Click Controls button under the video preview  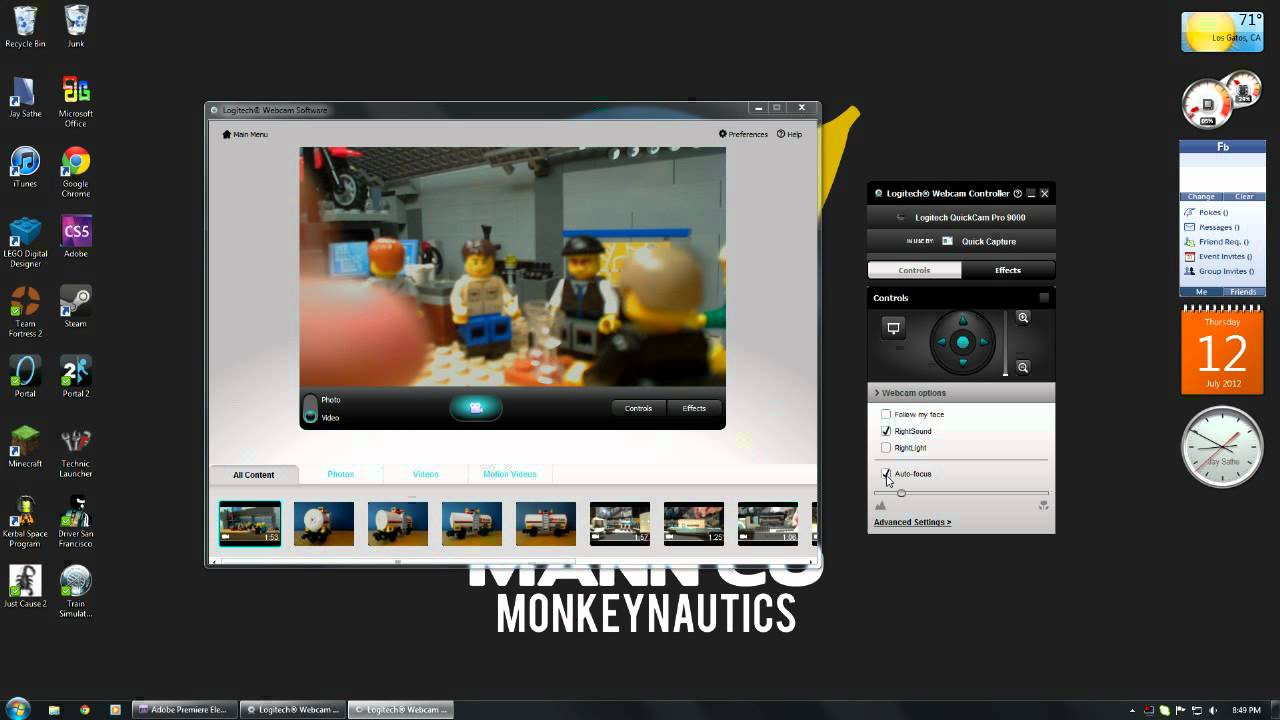tap(638, 408)
